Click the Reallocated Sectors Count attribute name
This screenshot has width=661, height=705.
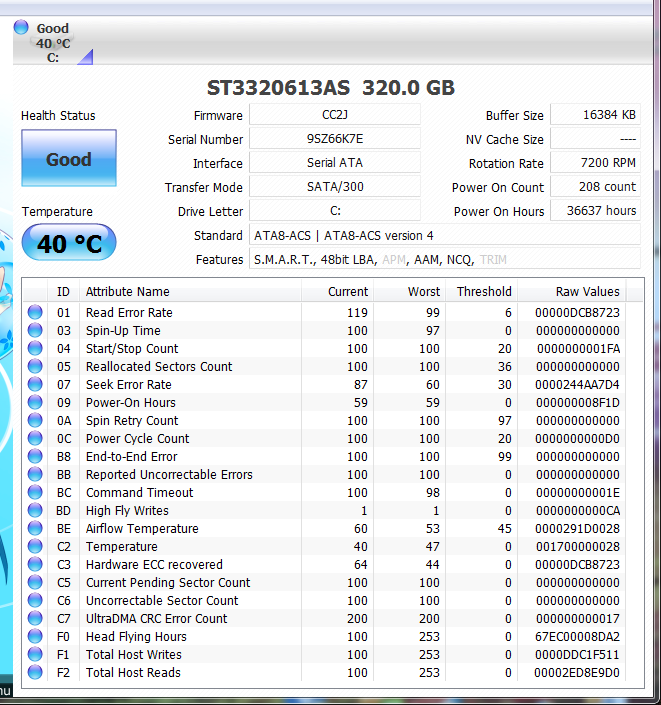pyautogui.click(x=159, y=366)
